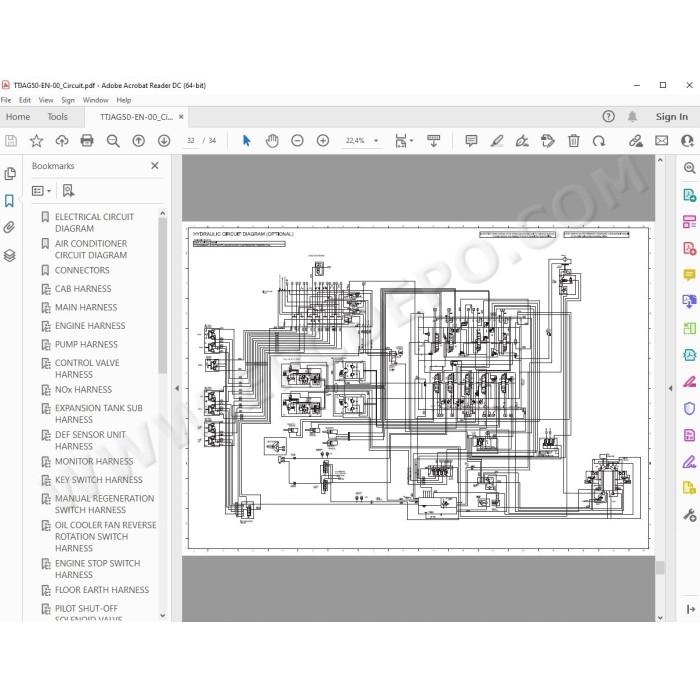The width and height of the screenshot is (700, 700).
Task: Open the fit page options
Action: pos(404,141)
